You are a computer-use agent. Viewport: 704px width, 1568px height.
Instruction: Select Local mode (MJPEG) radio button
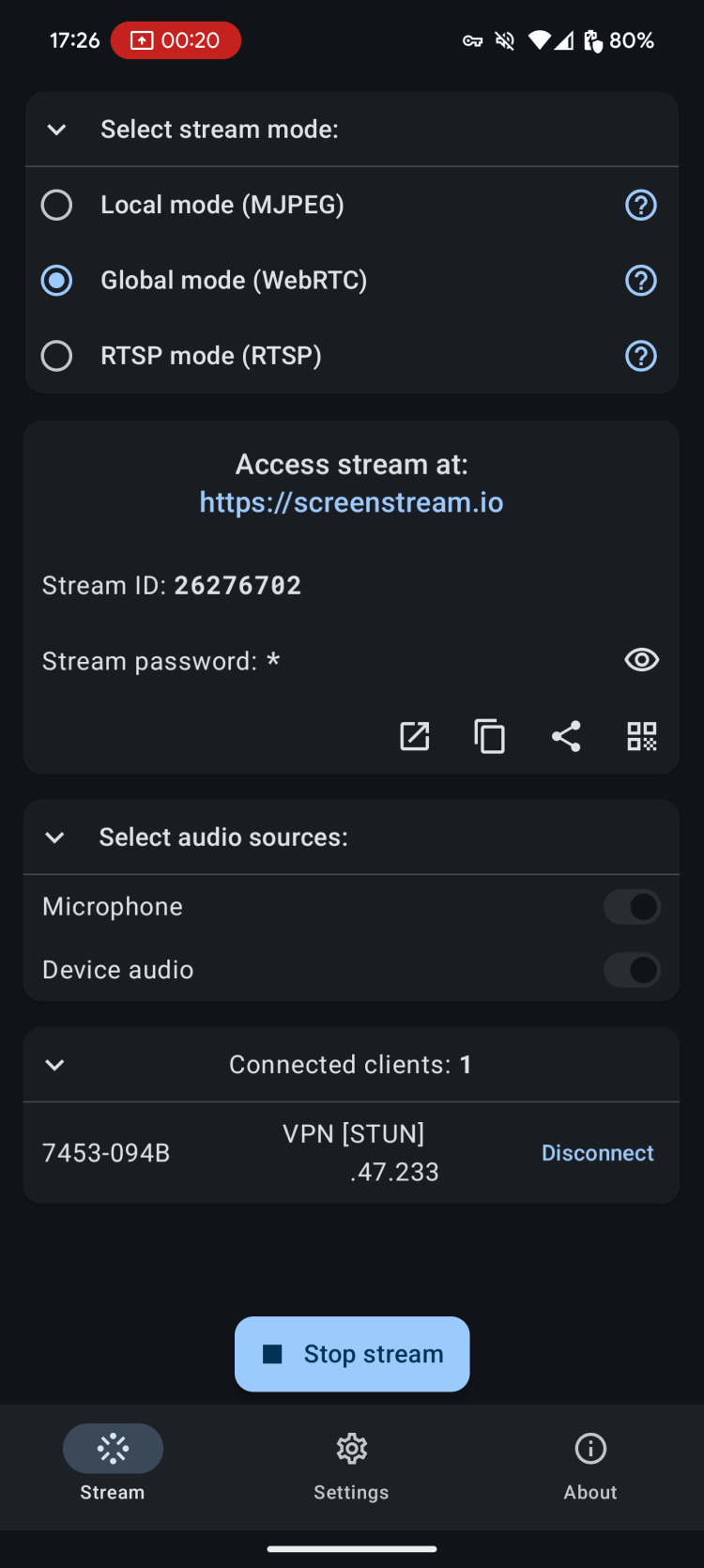coord(56,205)
